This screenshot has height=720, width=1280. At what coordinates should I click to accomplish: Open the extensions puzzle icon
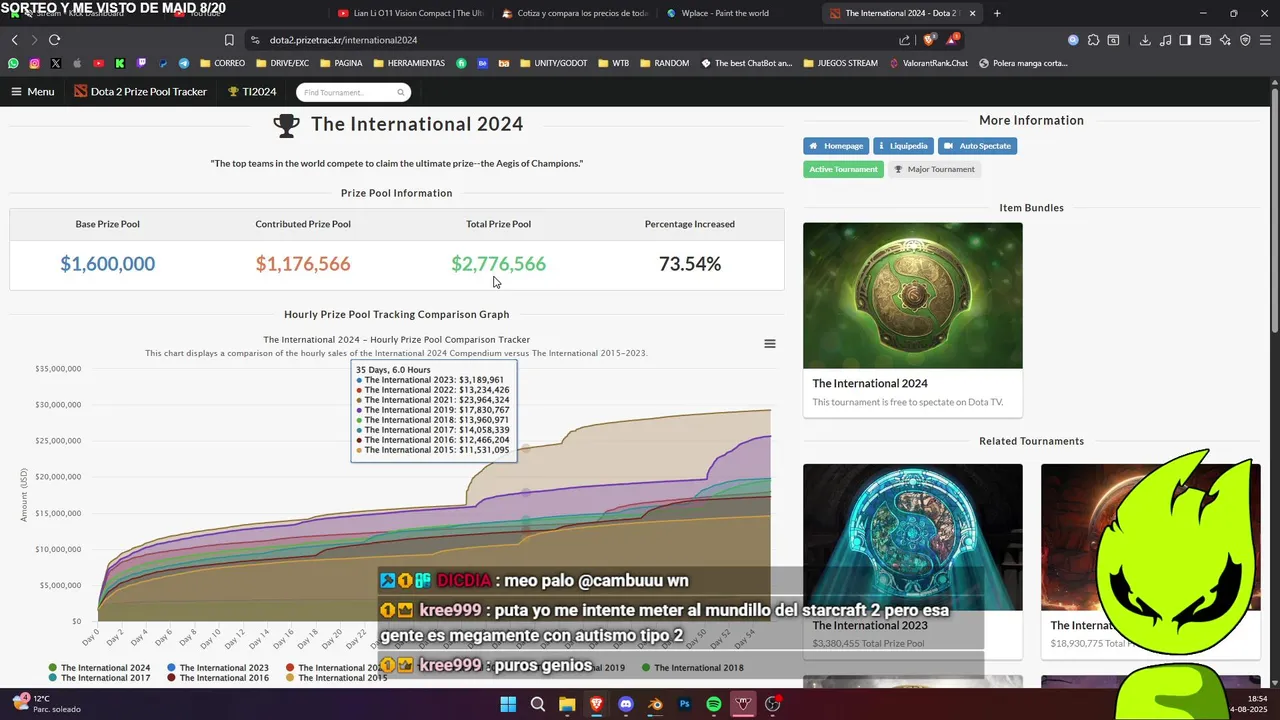point(1093,40)
